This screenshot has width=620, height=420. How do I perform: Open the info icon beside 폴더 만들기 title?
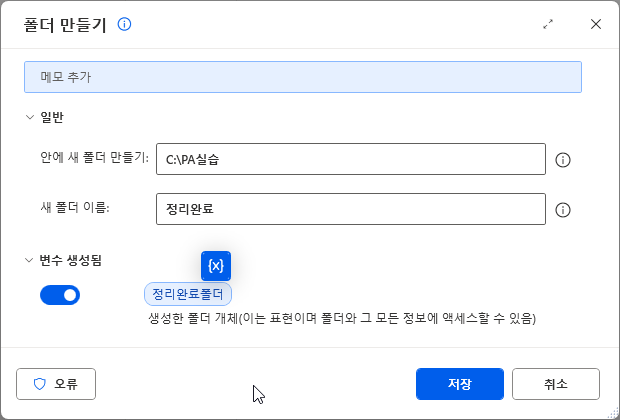[x=124, y=25]
